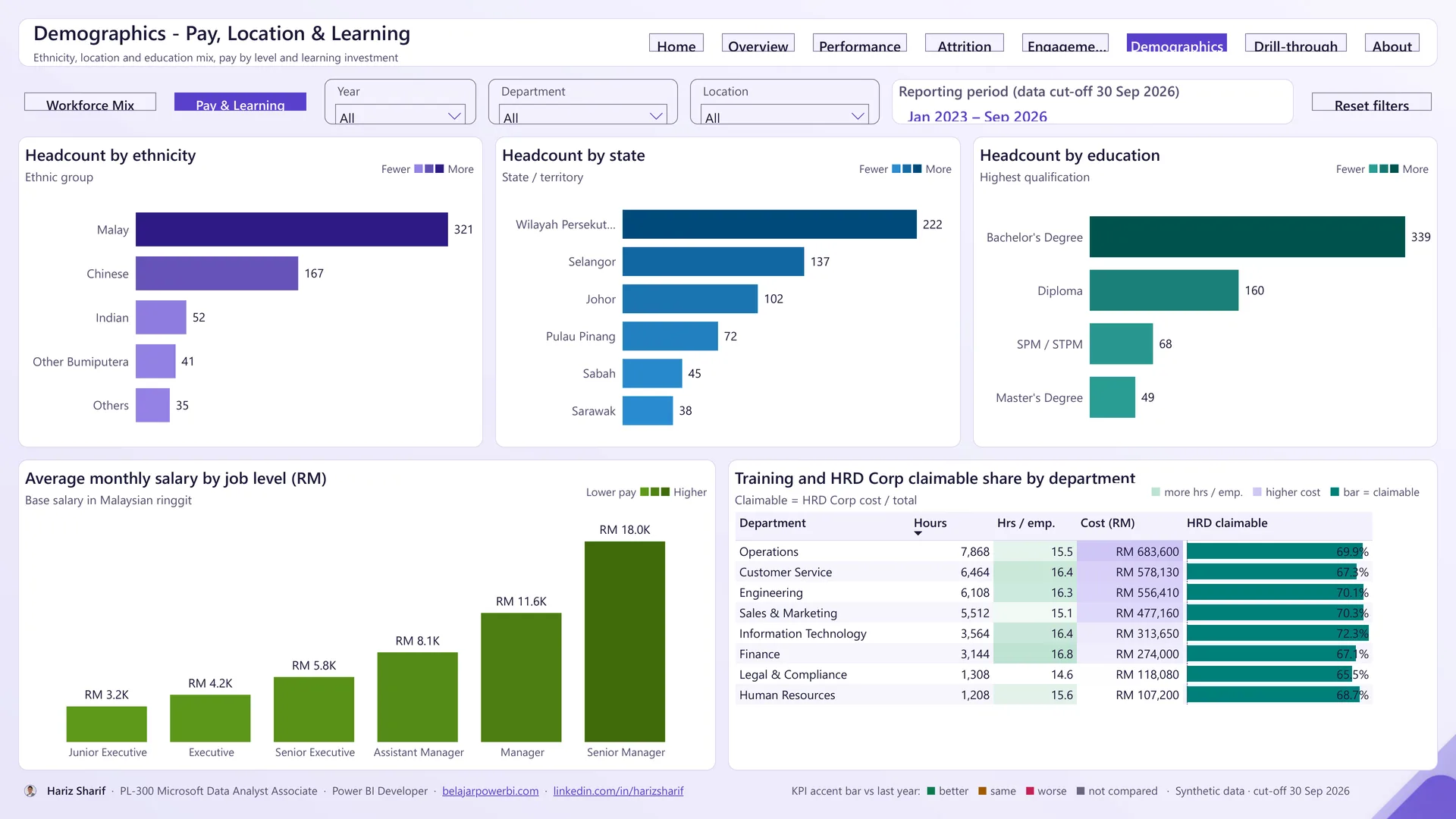1456x819 pixels.
Task: Click Hariz Sharif profile avatar
Action: [30, 791]
